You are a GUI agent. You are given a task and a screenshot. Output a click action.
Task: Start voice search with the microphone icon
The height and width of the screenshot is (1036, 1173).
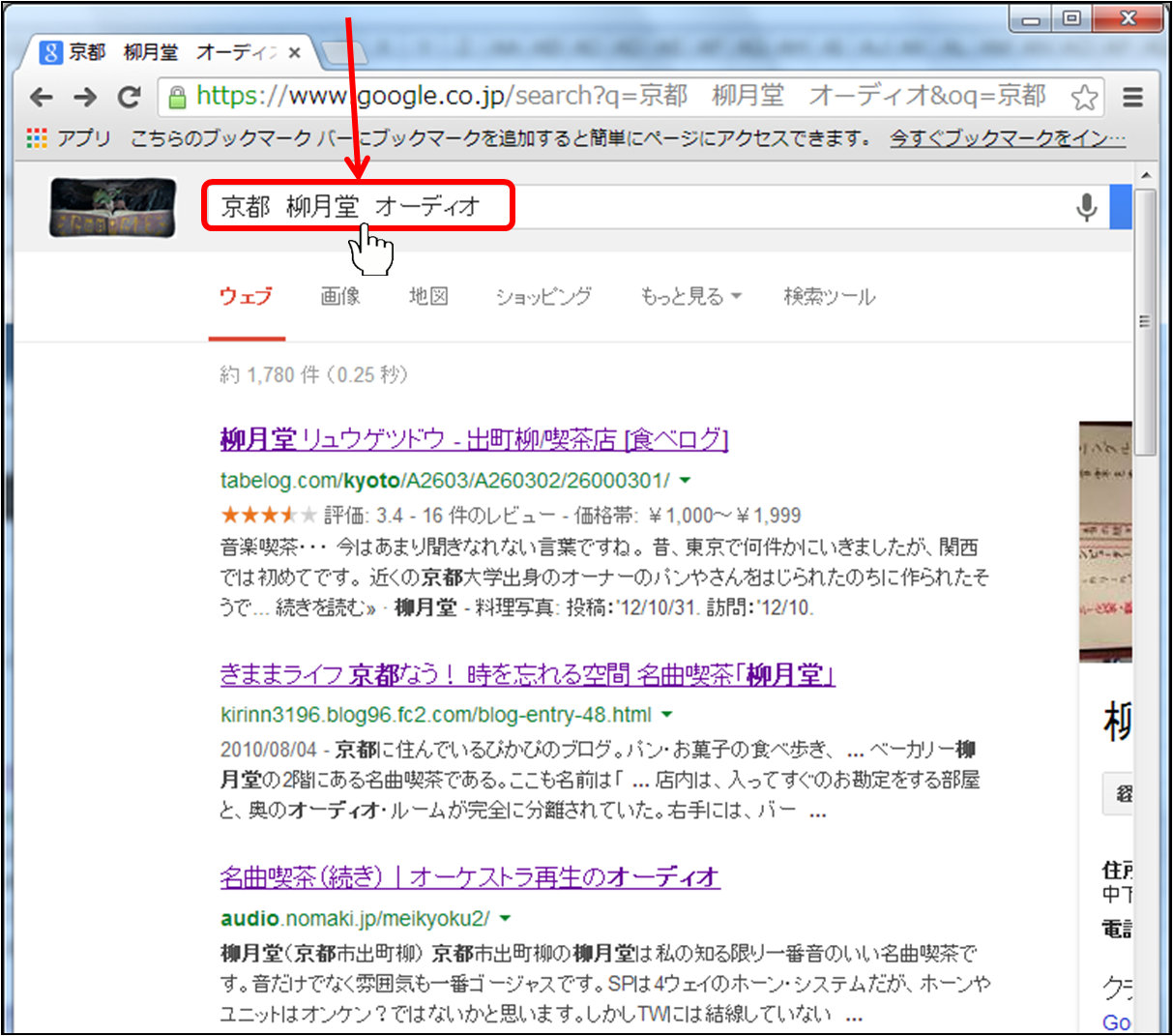pyautogui.click(x=1086, y=207)
